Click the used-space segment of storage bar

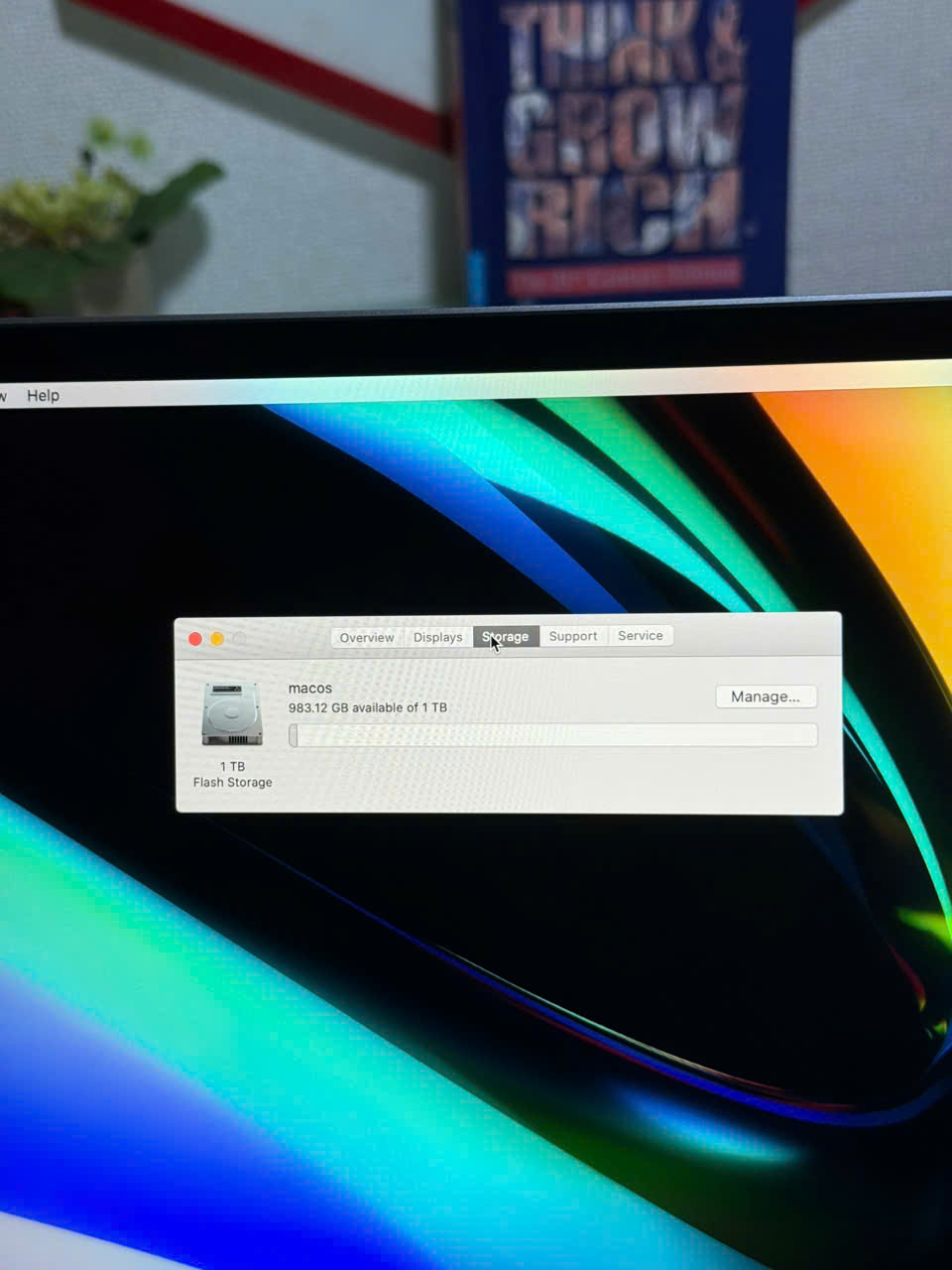pyautogui.click(x=294, y=735)
